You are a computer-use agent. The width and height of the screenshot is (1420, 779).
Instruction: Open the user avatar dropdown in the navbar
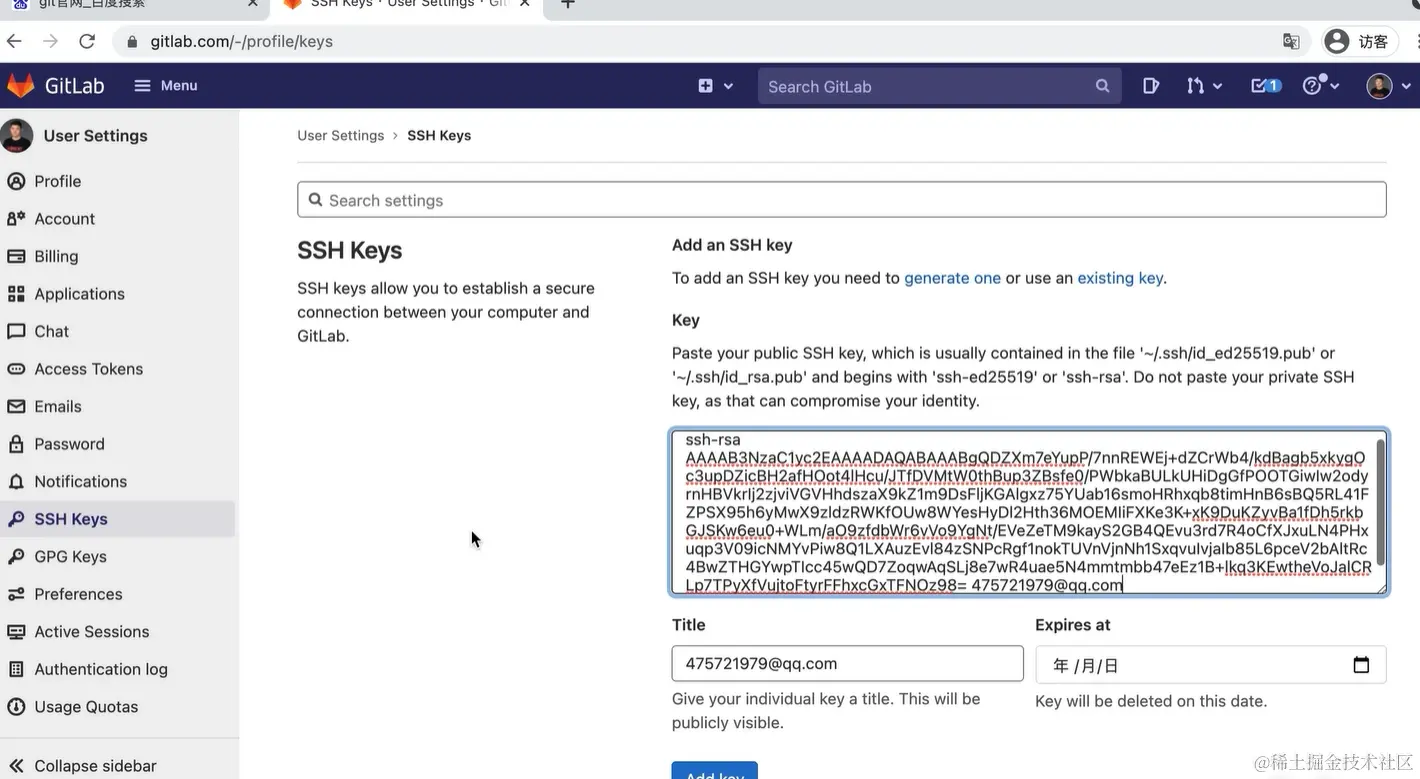pos(1389,86)
